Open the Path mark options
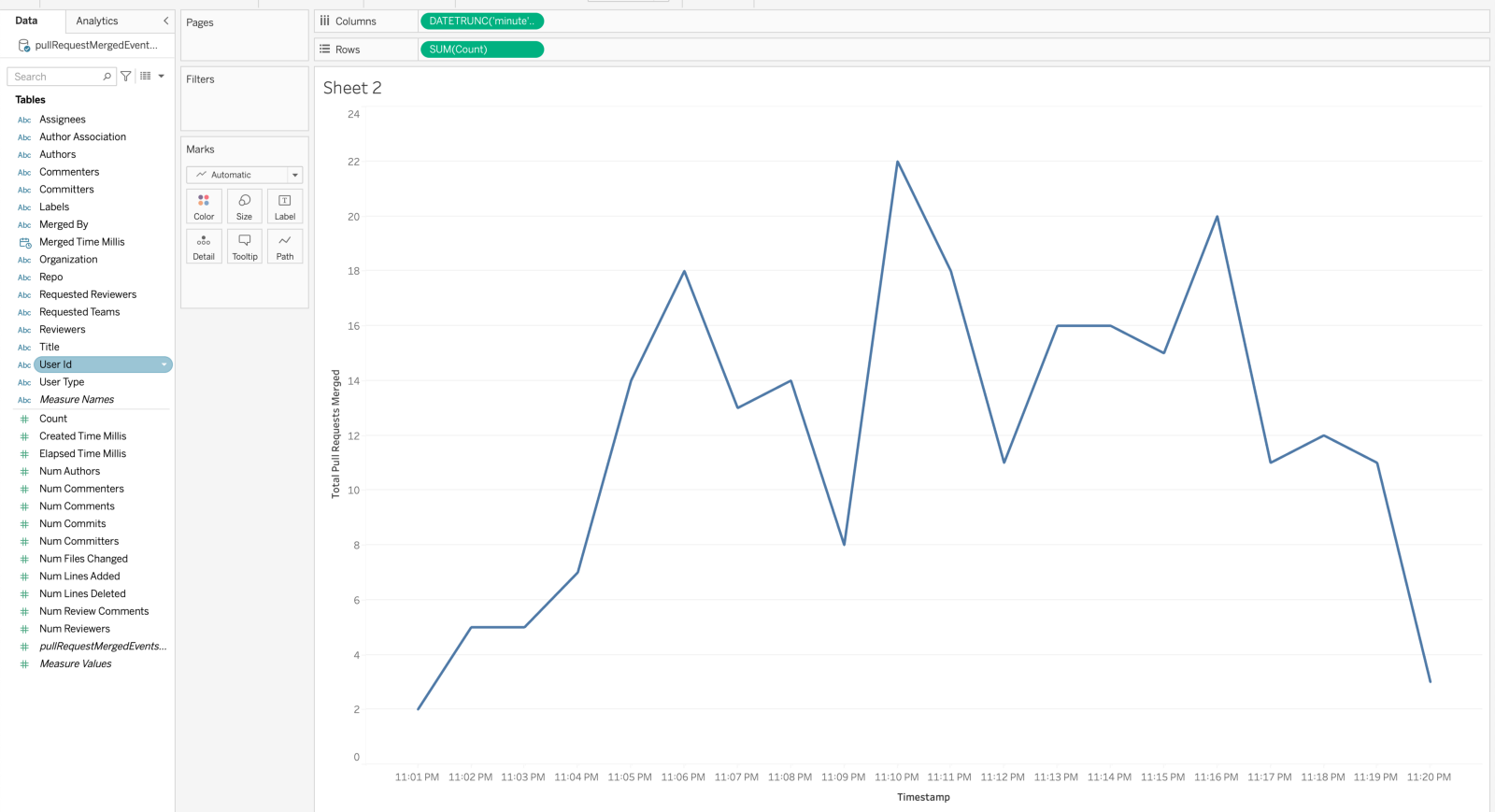This screenshot has height=812, width=1495. click(x=285, y=247)
